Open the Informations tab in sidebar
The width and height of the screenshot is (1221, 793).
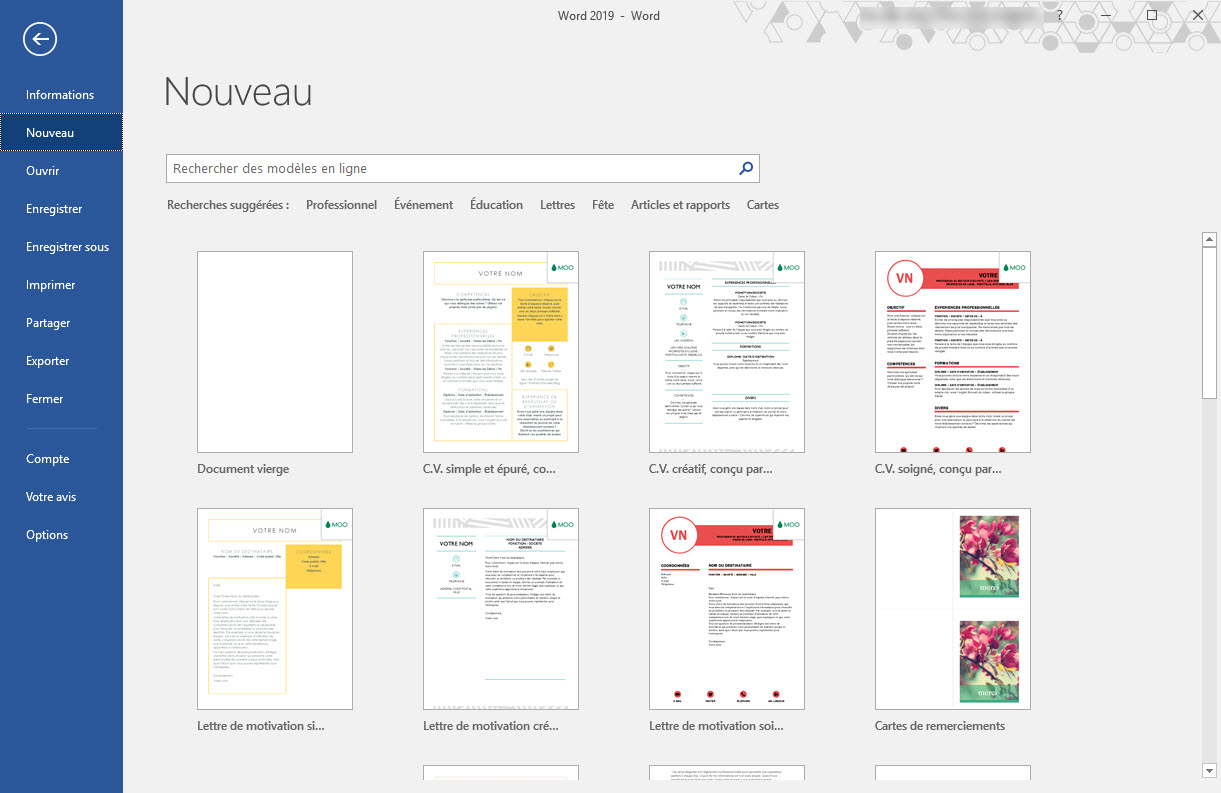(60, 95)
